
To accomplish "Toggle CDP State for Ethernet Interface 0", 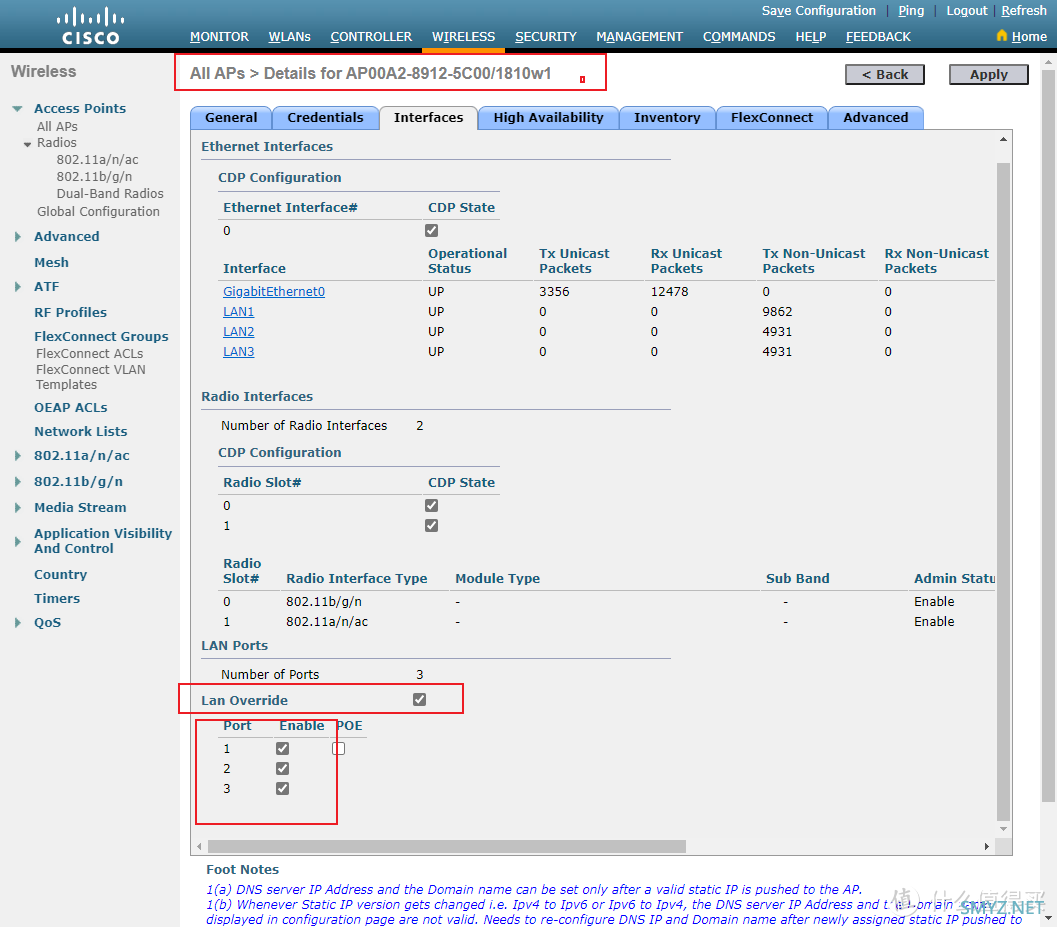I will 431,230.
